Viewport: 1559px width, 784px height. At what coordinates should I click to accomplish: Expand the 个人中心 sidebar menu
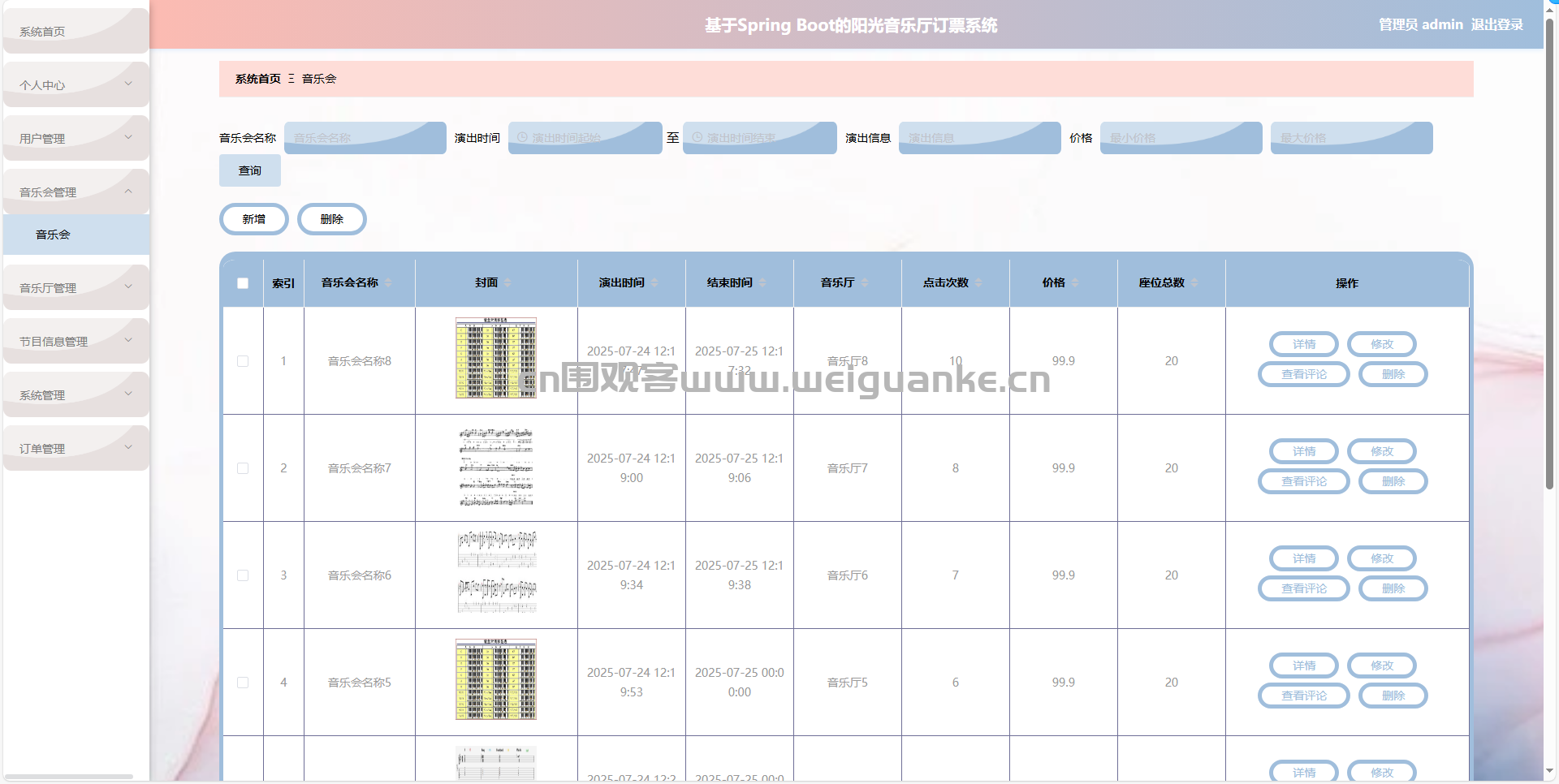coord(76,84)
